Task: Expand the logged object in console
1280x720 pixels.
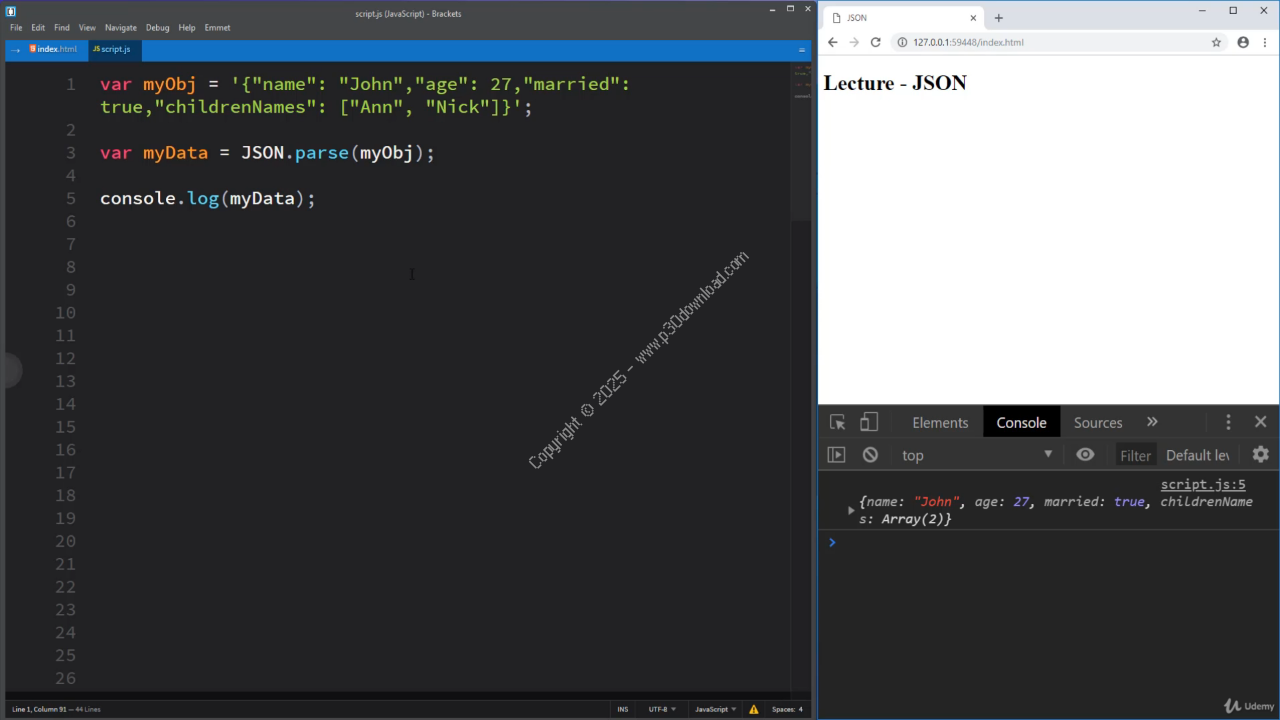Action: 851,510
